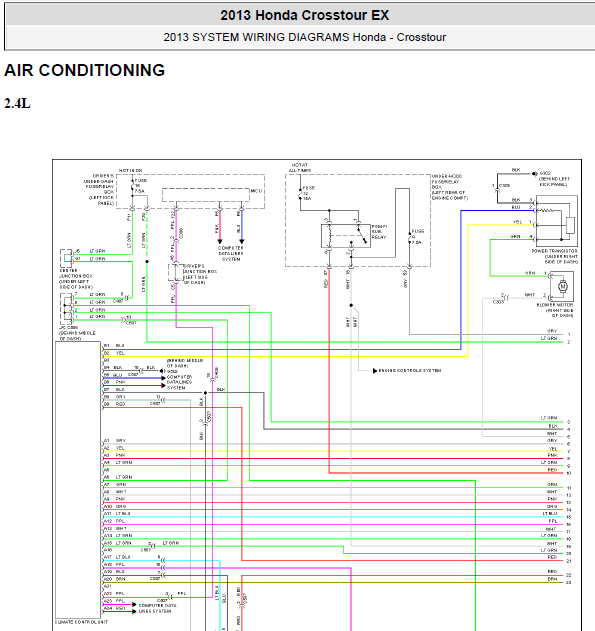Click pin A19 BLU on climate unit

coord(115,571)
